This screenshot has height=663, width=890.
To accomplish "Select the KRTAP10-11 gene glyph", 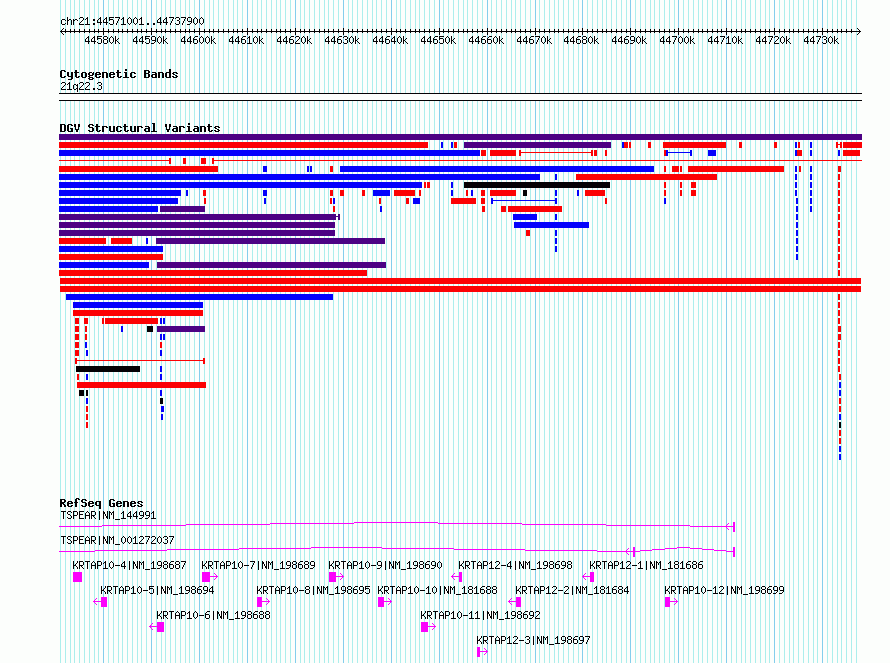I will (x=429, y=627).
